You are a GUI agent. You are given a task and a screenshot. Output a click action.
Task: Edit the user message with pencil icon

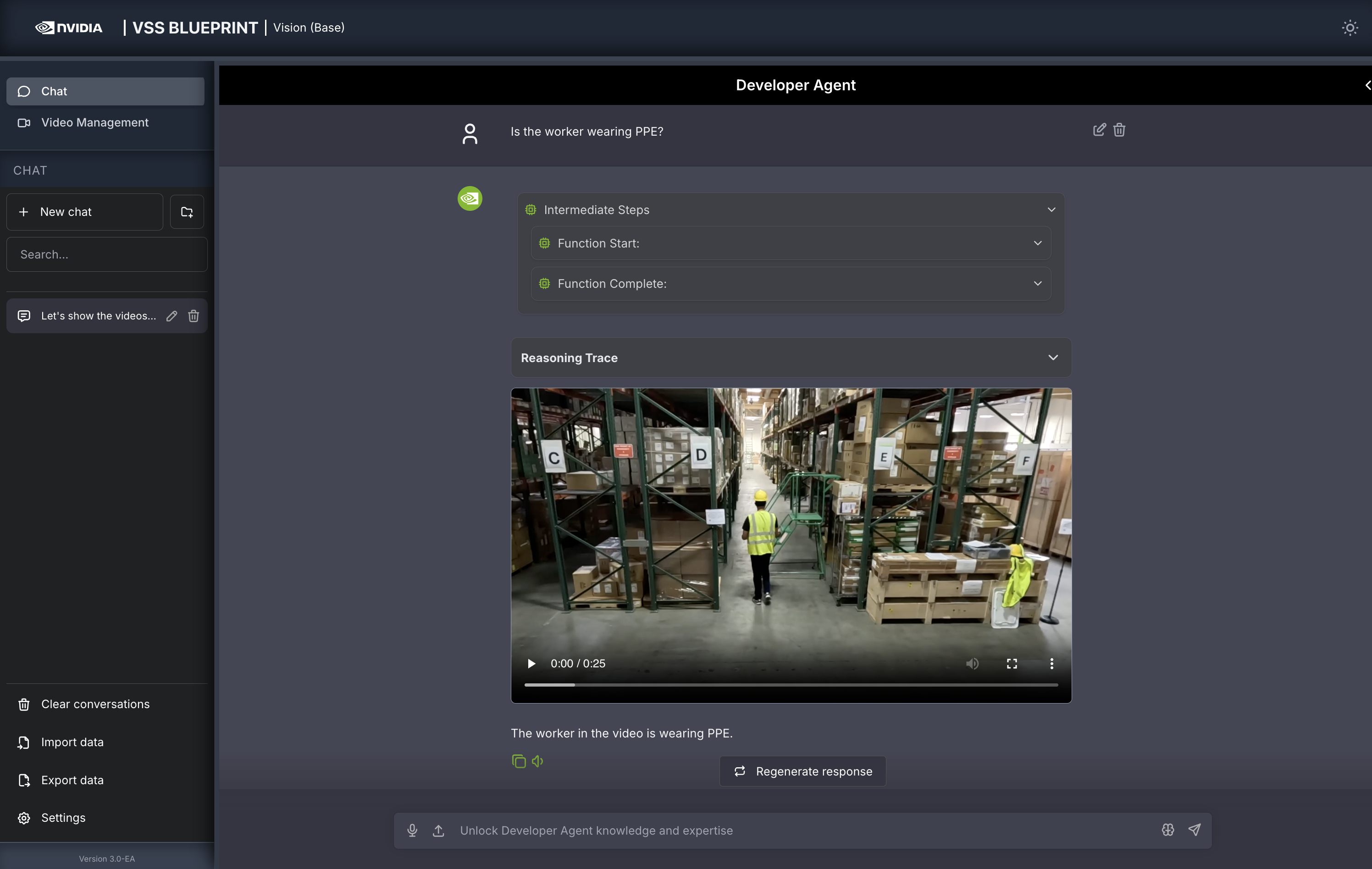(x=1099, y=130)
